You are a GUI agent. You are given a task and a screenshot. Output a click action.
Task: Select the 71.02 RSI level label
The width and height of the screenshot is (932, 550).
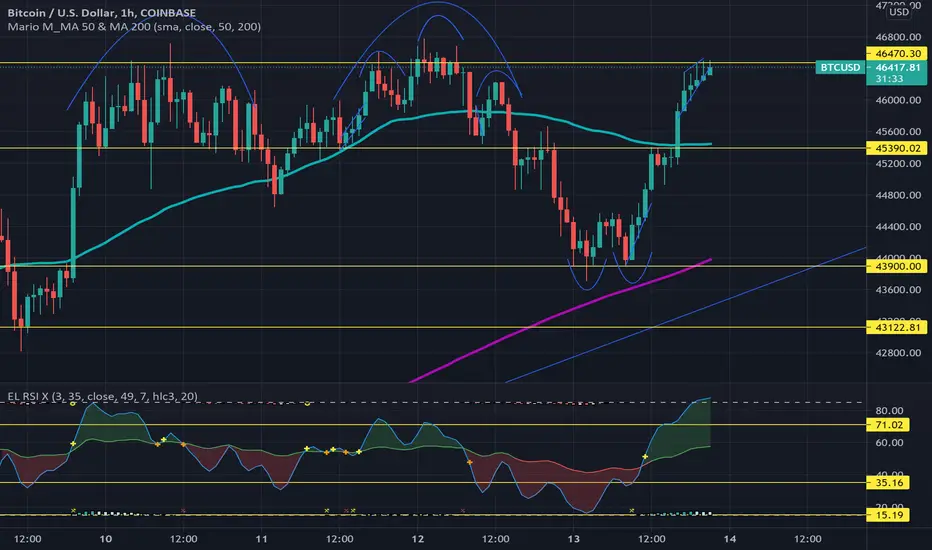889,425
